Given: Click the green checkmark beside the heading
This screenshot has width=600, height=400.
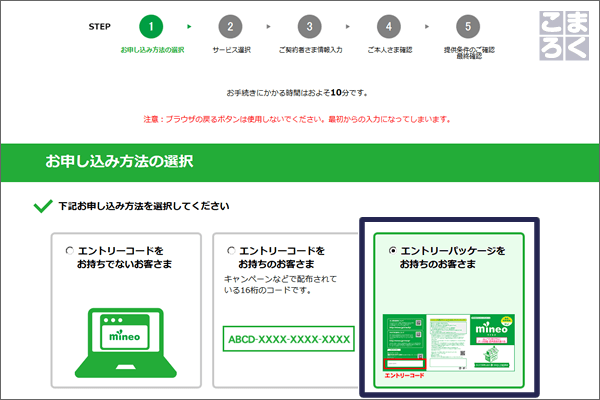Looking at the screenshot, I should pos(43,206).
